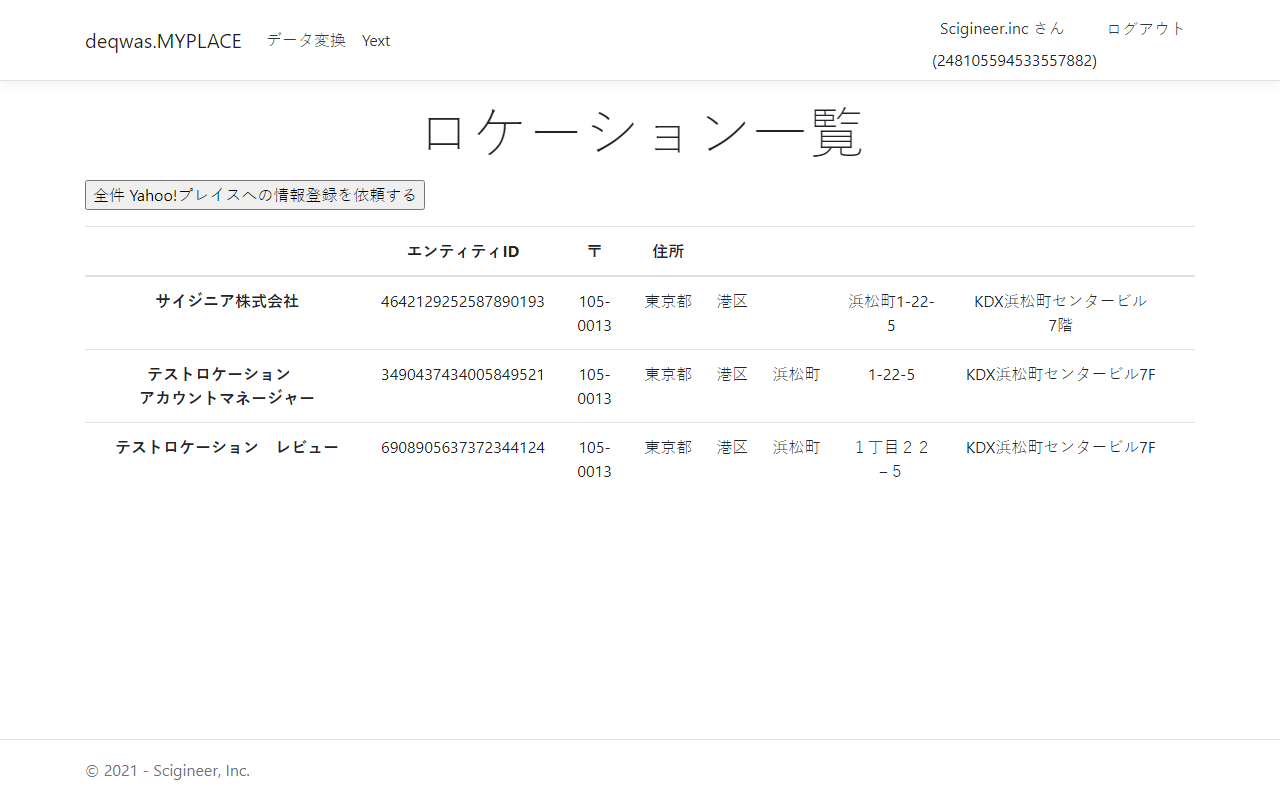
Task: Click postal code in レビュー row
Action: [x=594, y=459]
